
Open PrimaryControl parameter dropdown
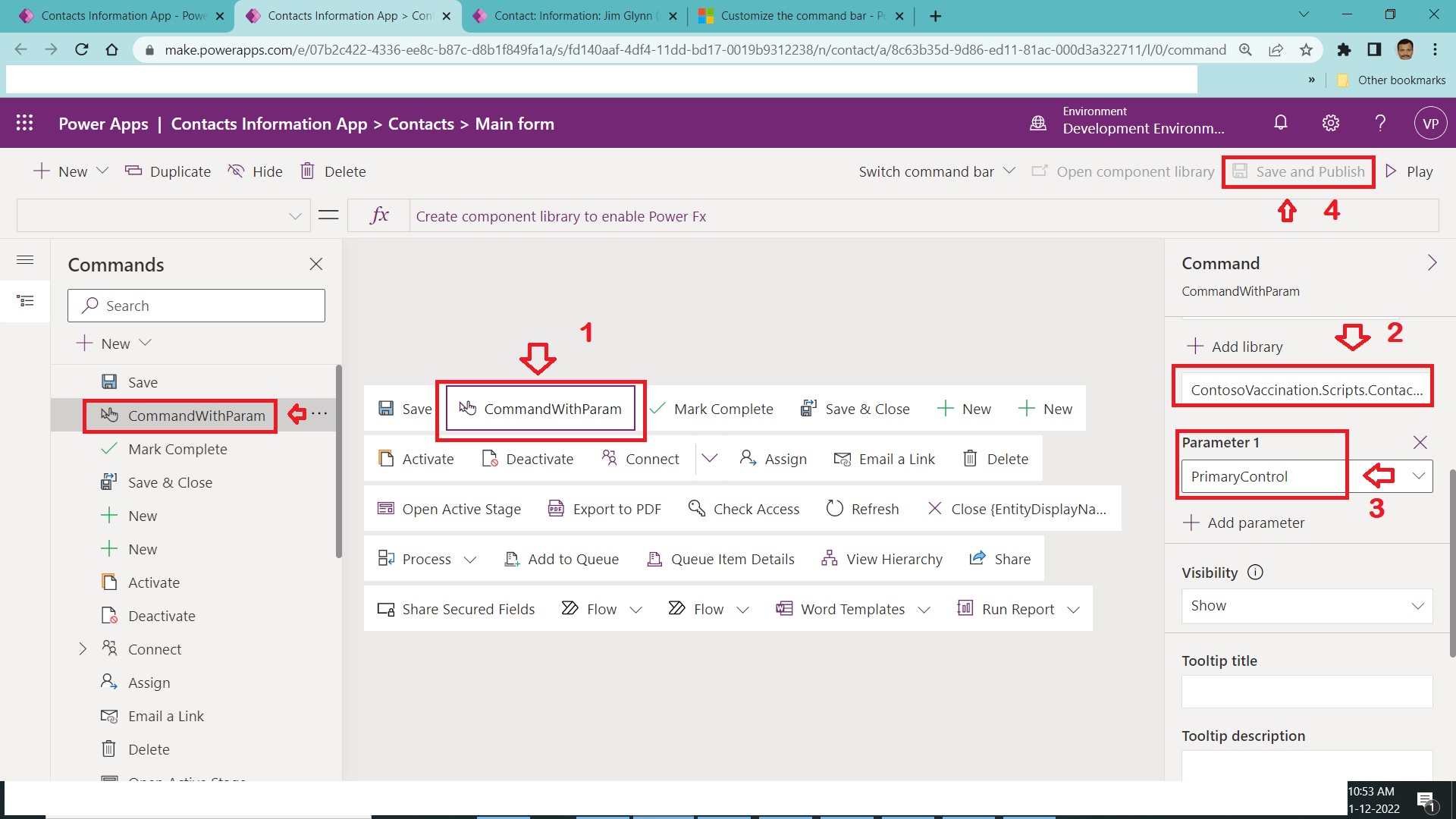pyautogui.click(x=1417, y=476)
